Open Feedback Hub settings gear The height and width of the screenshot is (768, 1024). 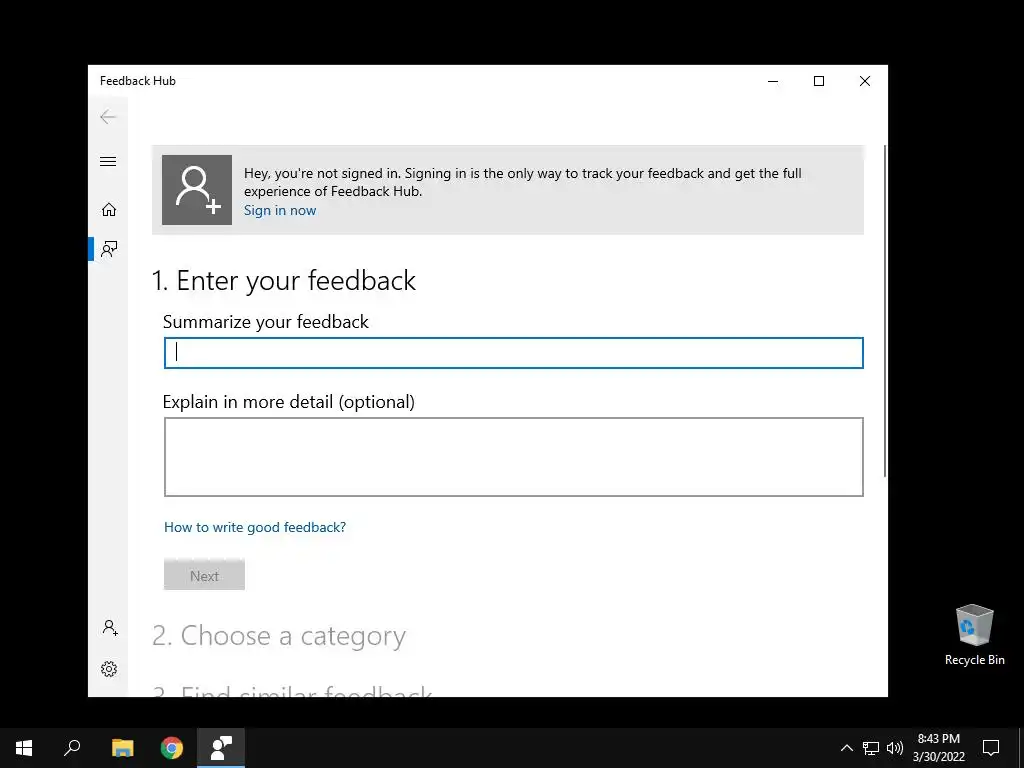tap(109, 669)
